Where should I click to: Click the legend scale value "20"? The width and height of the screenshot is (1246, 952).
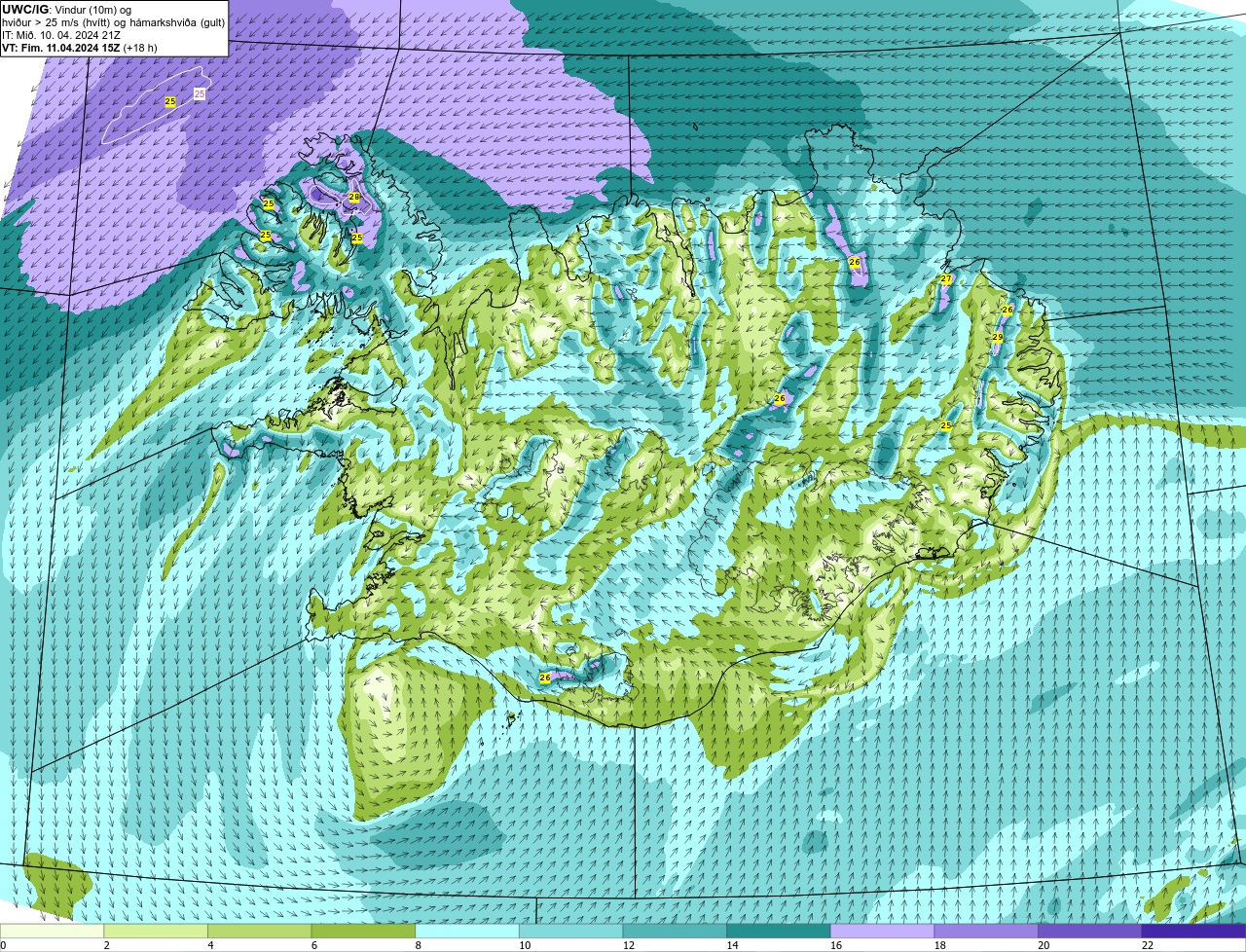(x=1044, y=945)
